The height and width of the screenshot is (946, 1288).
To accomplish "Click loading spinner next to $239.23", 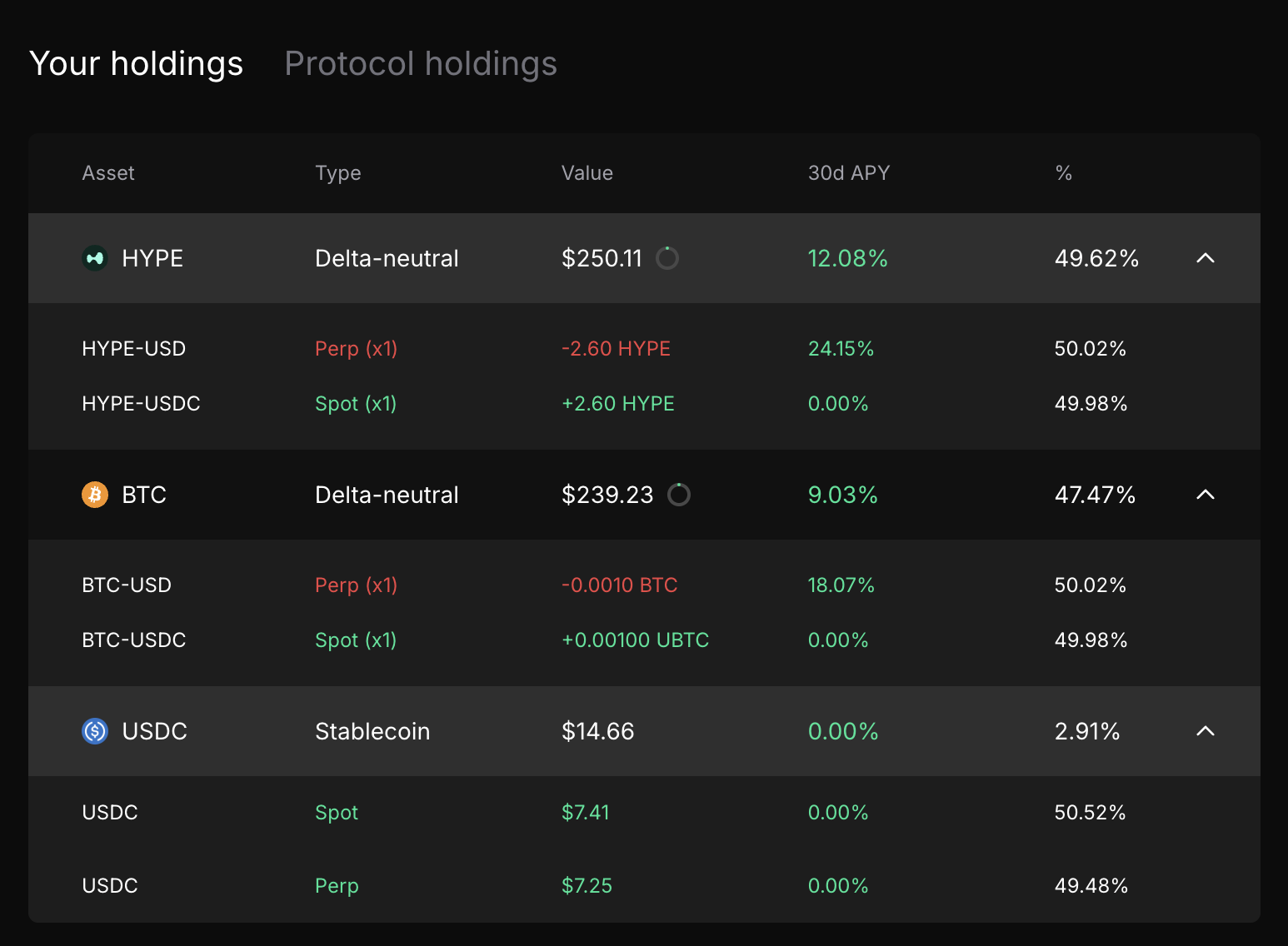I will pyautogui.click(x=679, y=495).
